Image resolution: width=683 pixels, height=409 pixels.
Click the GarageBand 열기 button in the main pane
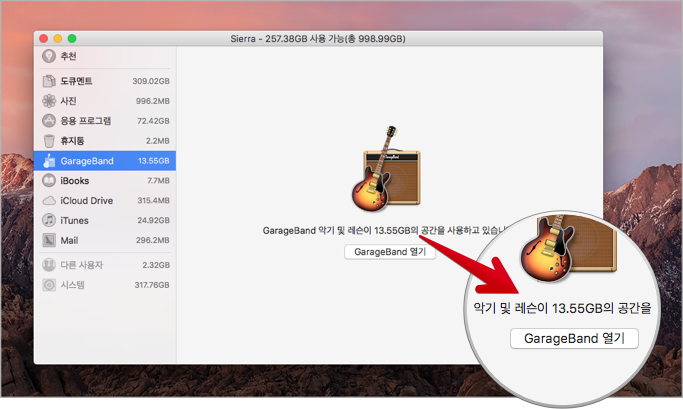pos(390,252)
